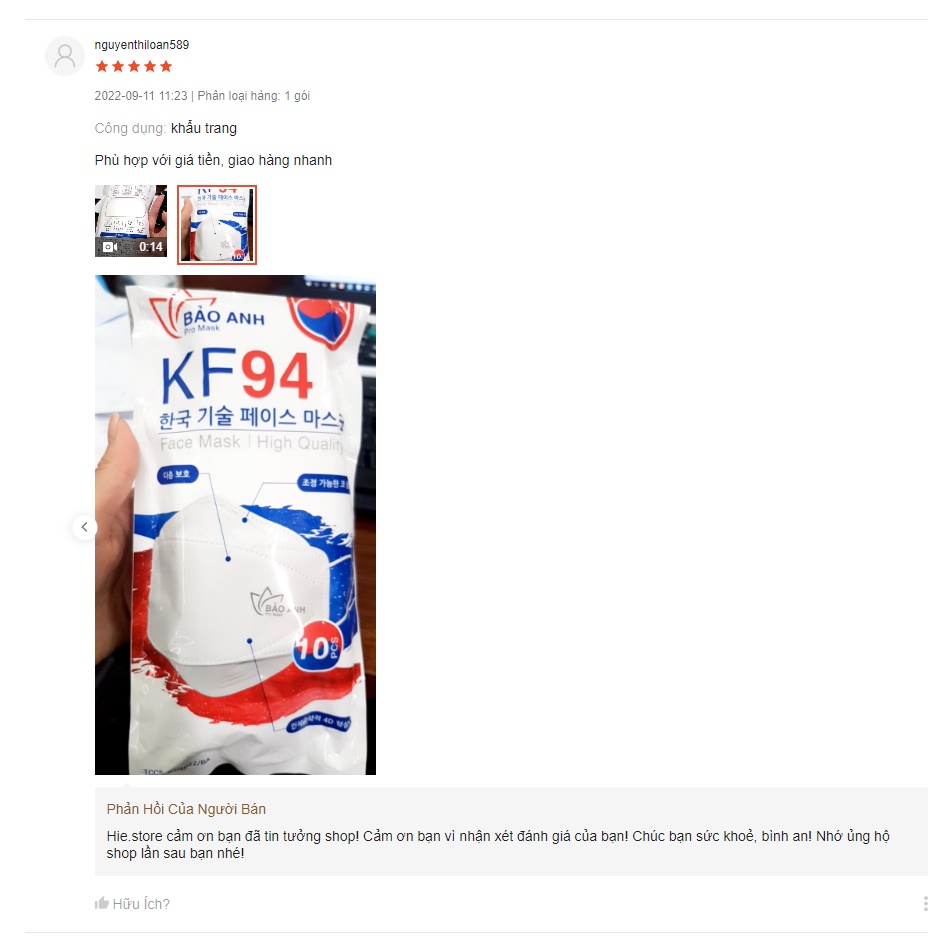Click the review timestamp 2022-09-11 11:23
952x952 pixels.
pyautogui.click(x=141, y=96)
